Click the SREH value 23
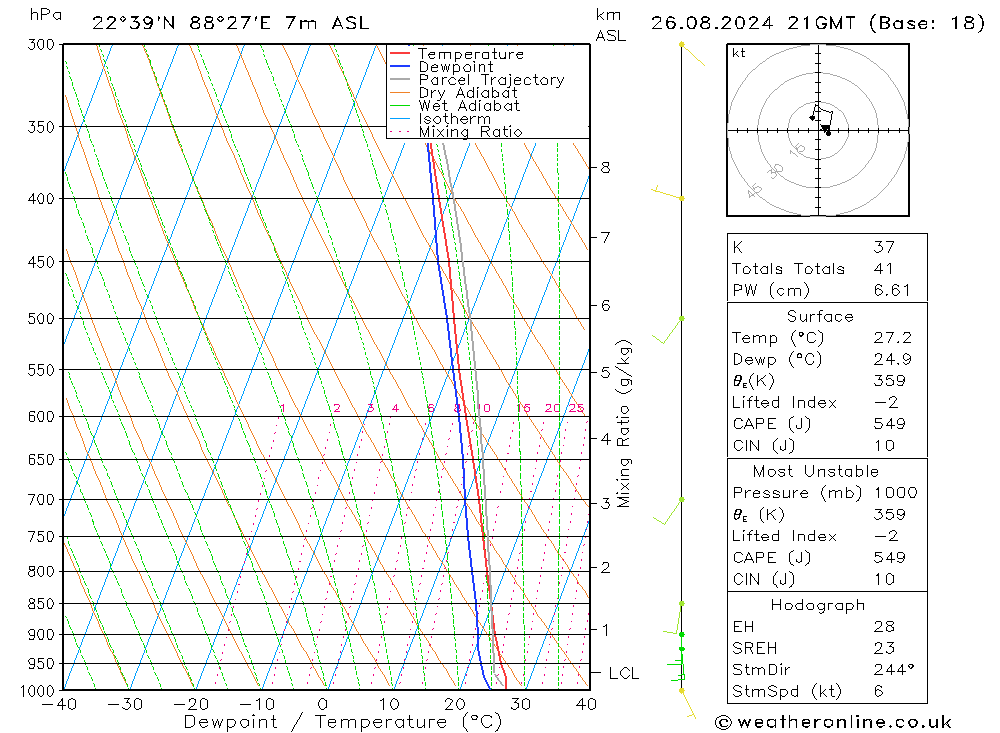1000x733 pixels. point(885,648)
